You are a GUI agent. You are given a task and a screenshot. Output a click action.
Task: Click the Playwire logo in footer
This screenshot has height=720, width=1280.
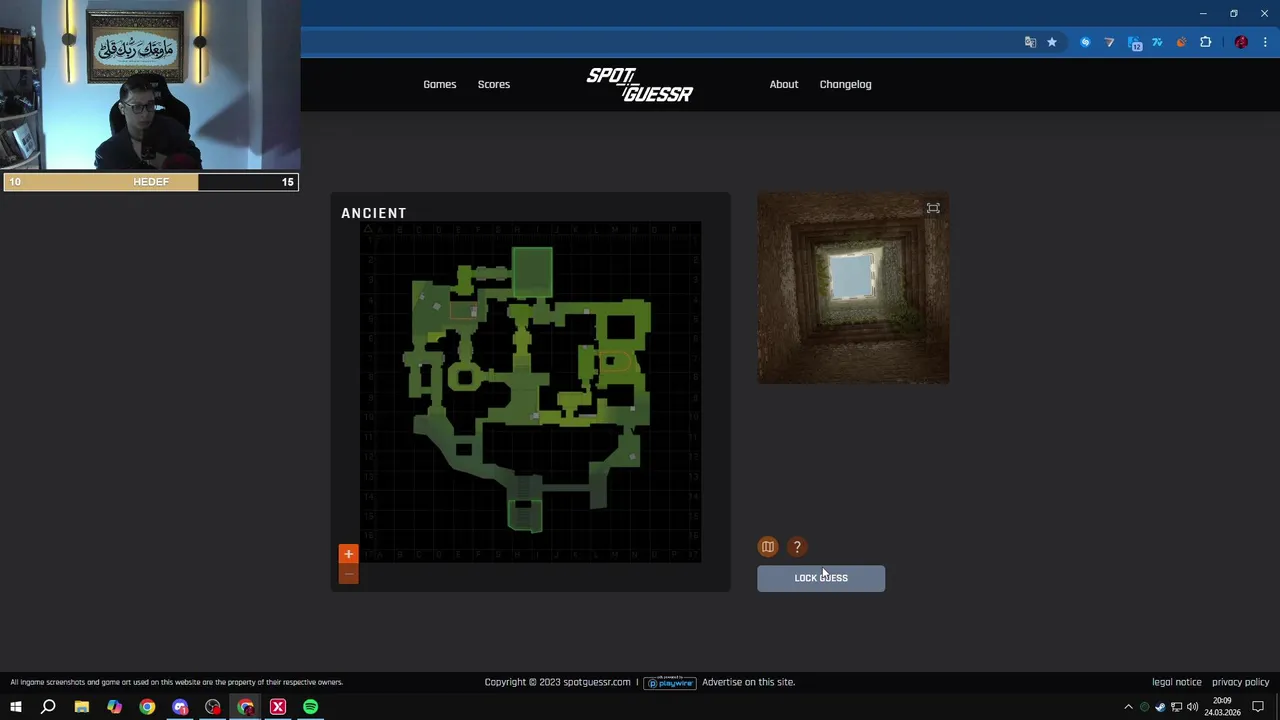pos(669,682)
